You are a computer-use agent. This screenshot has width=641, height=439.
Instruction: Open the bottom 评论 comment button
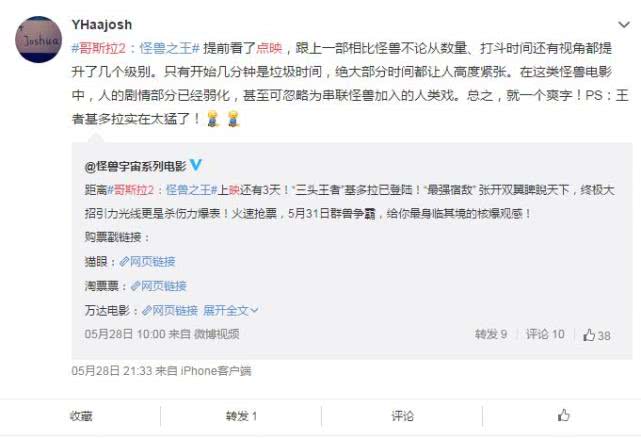point(402,416)
